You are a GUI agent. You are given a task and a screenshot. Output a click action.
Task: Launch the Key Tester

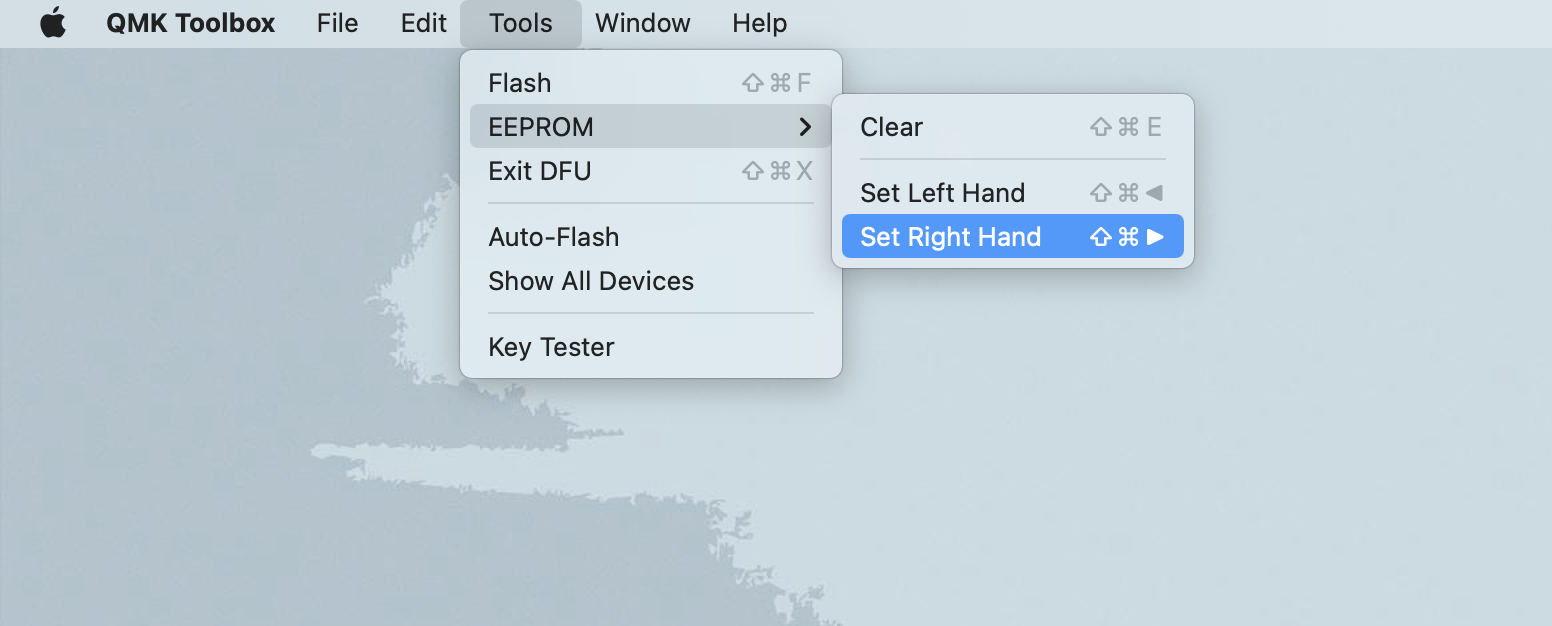coord(551,347)
